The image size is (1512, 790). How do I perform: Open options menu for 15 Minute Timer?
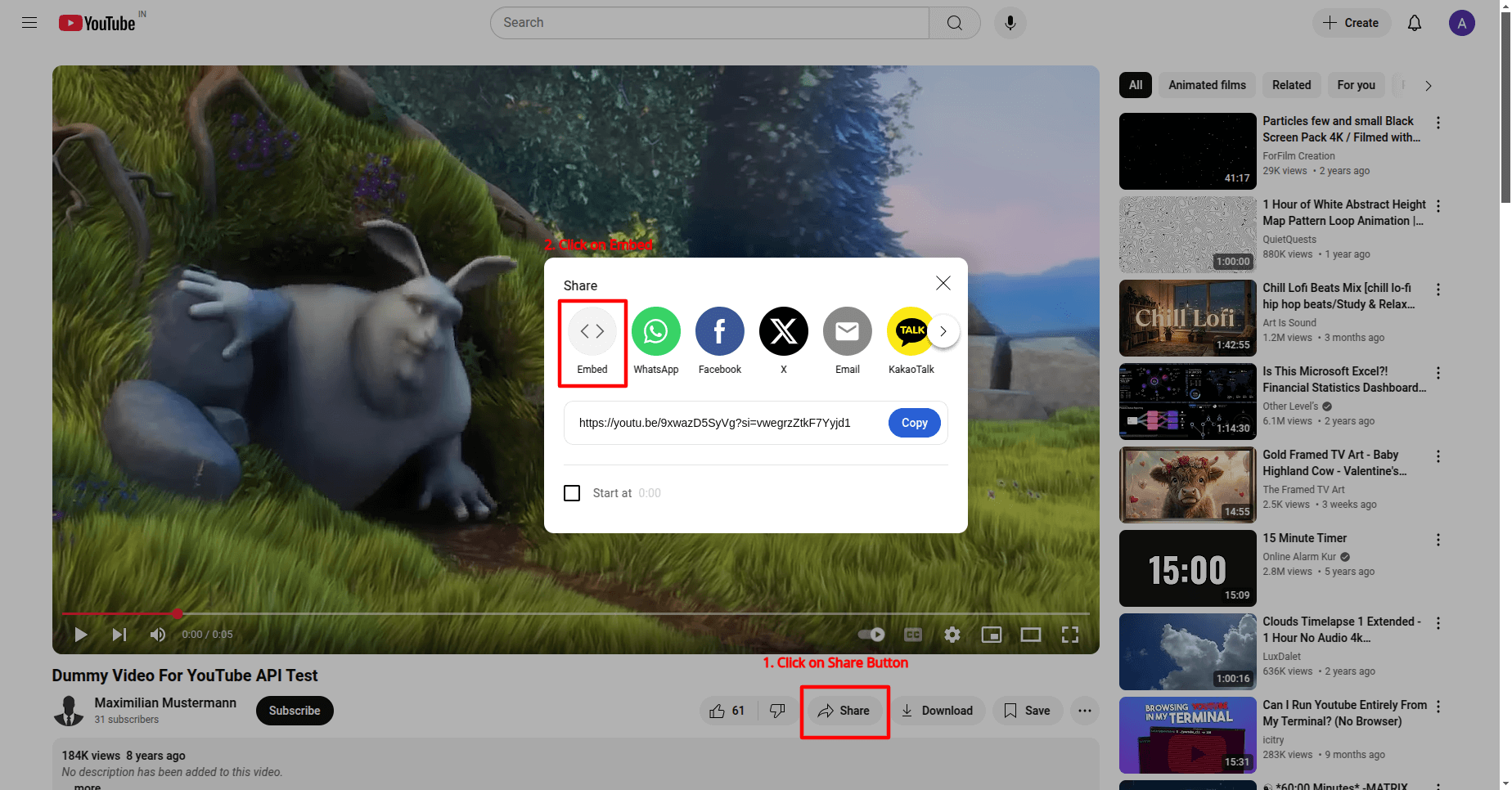1438,540
